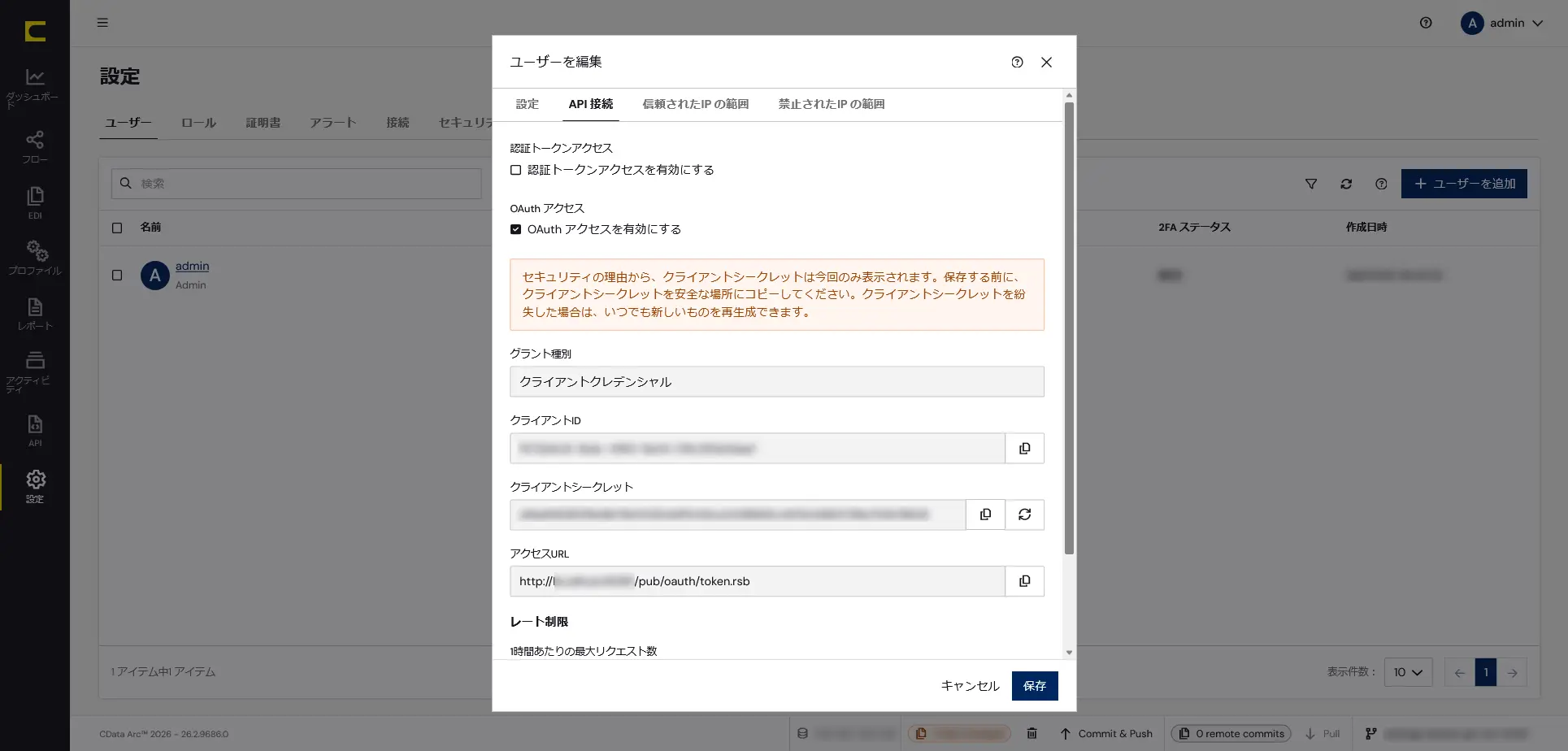Image resolution: width=1568 pixels, height=751 pixels.
Task: Click the キャンセル button
Action: pos(970,686)
